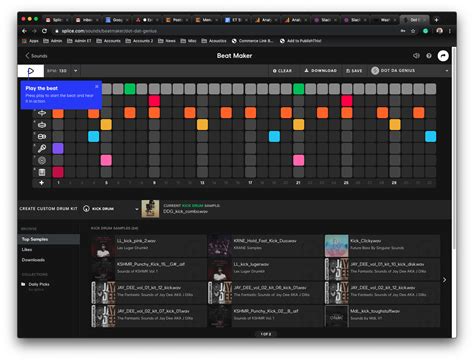Open Downloads in browse sidebar
Image resolution: width=474 pixels, height=361 pixels.
(33, 260)
